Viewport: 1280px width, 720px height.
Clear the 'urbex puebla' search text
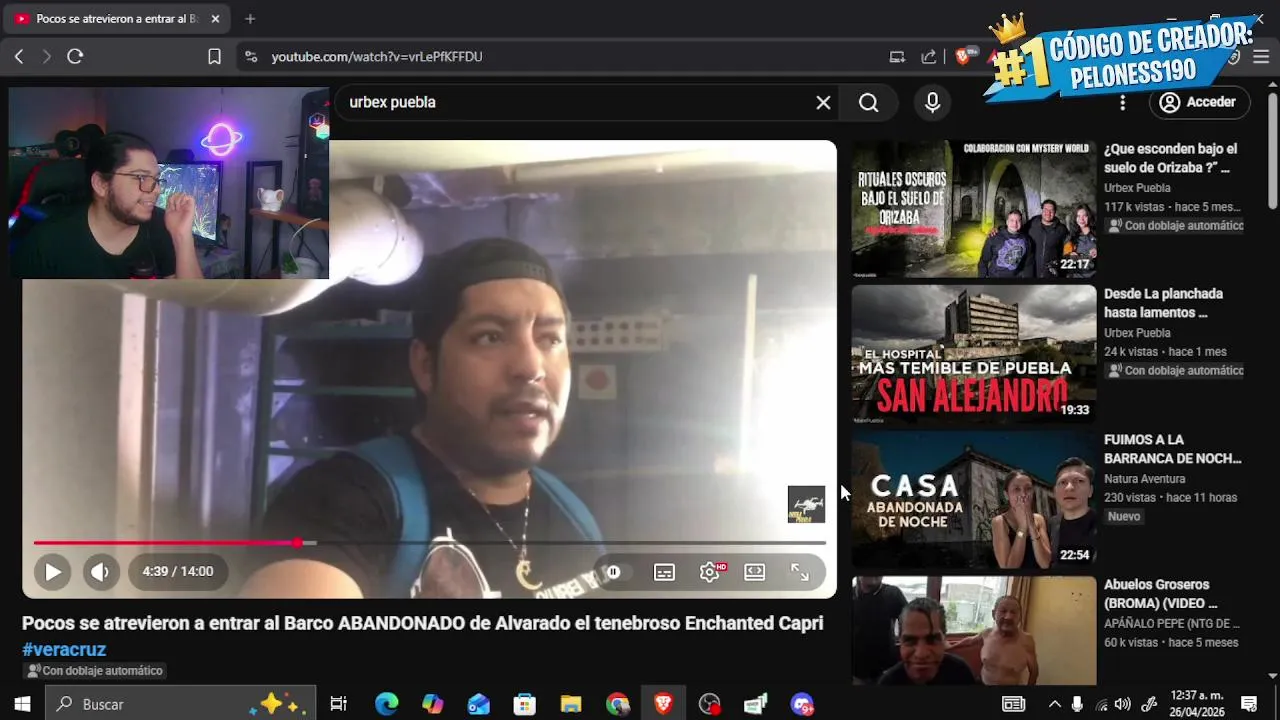tap(823, 102)
